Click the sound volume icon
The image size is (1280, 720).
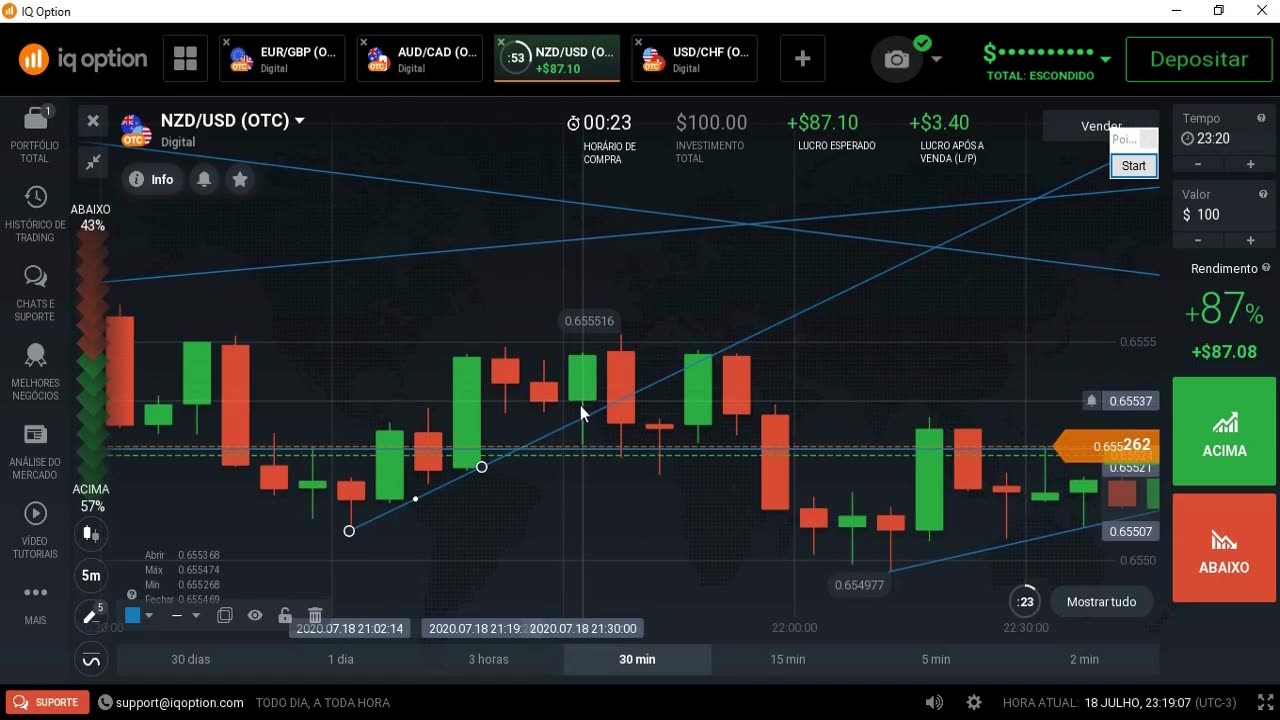pyautogui.click(x=934, y=703)
